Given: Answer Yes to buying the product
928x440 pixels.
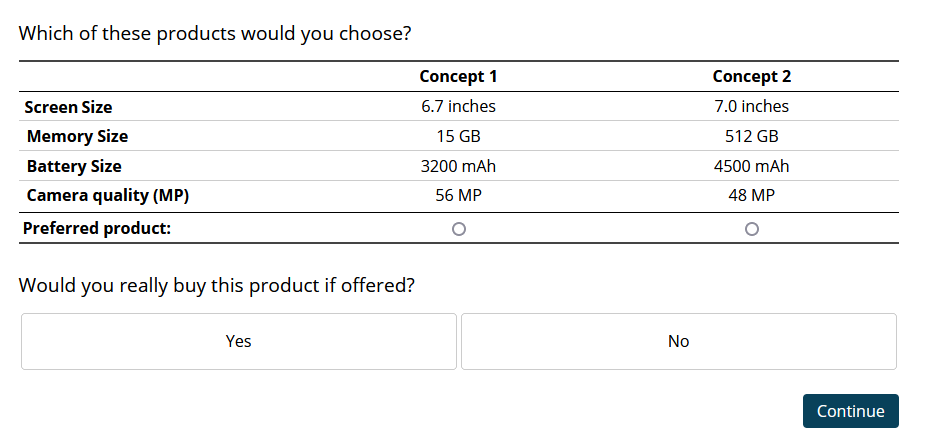Looking at the screenshot, I should coord(239,341).
